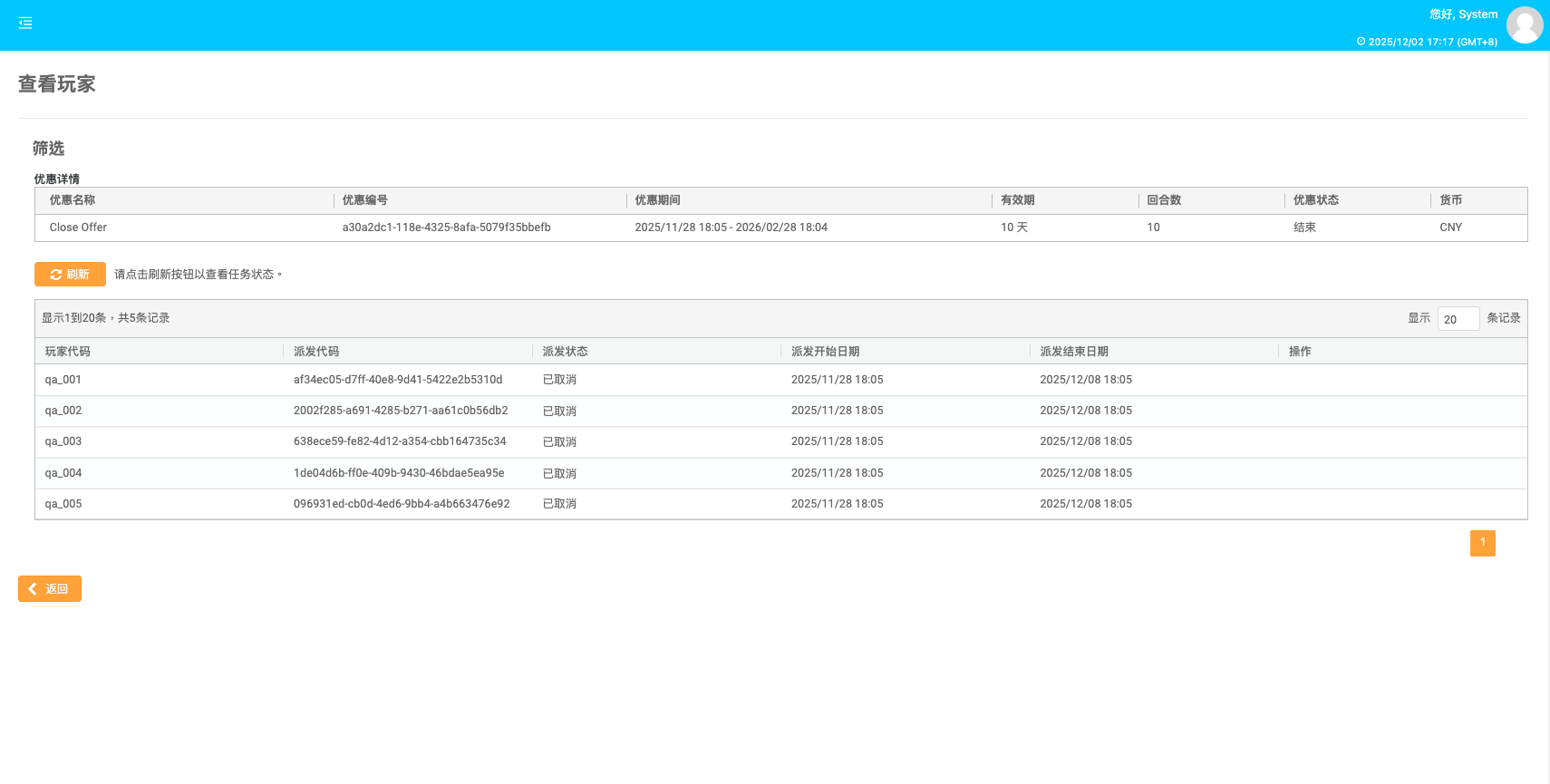Click the 派发代码 column header
The image size is (1550, 784).
tap(316, 352)
